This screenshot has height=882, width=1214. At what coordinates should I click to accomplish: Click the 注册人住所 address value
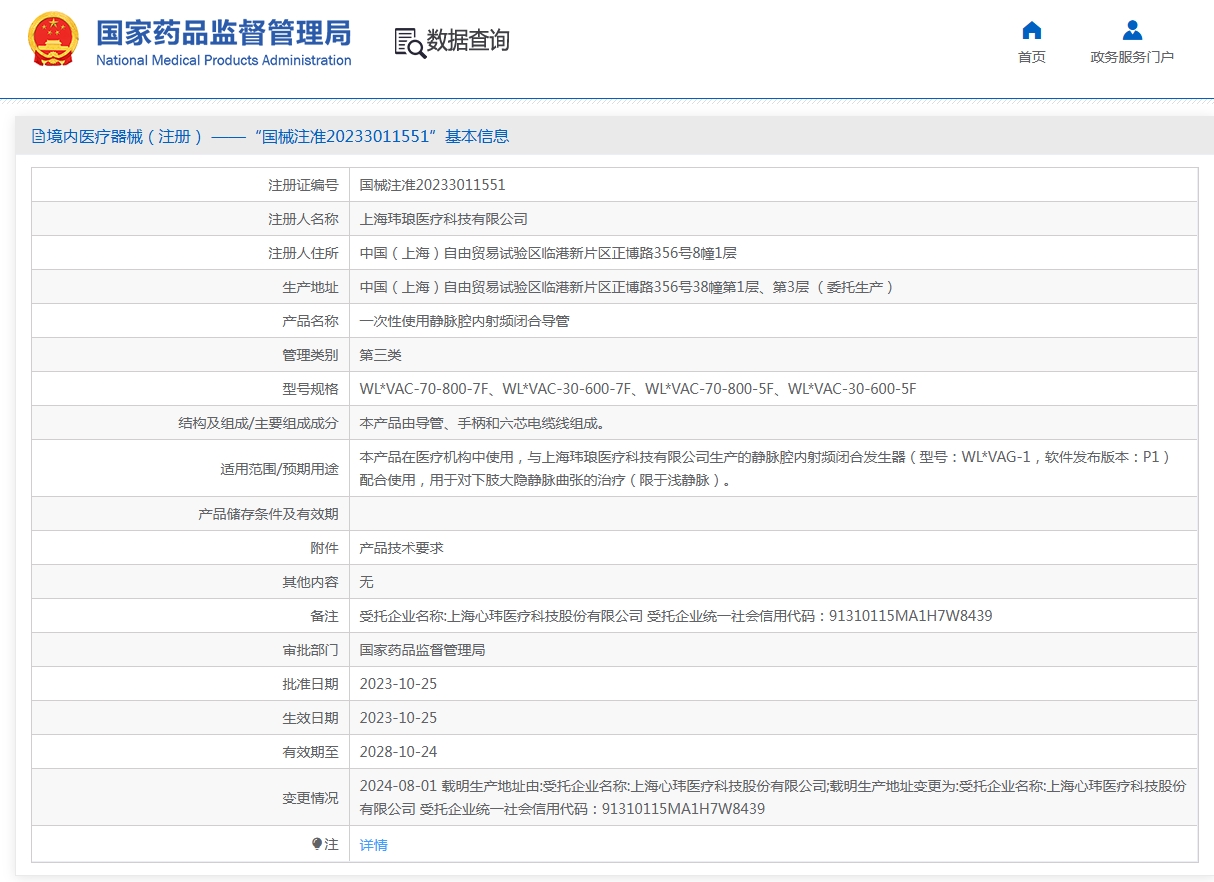(x=549, y=253)
